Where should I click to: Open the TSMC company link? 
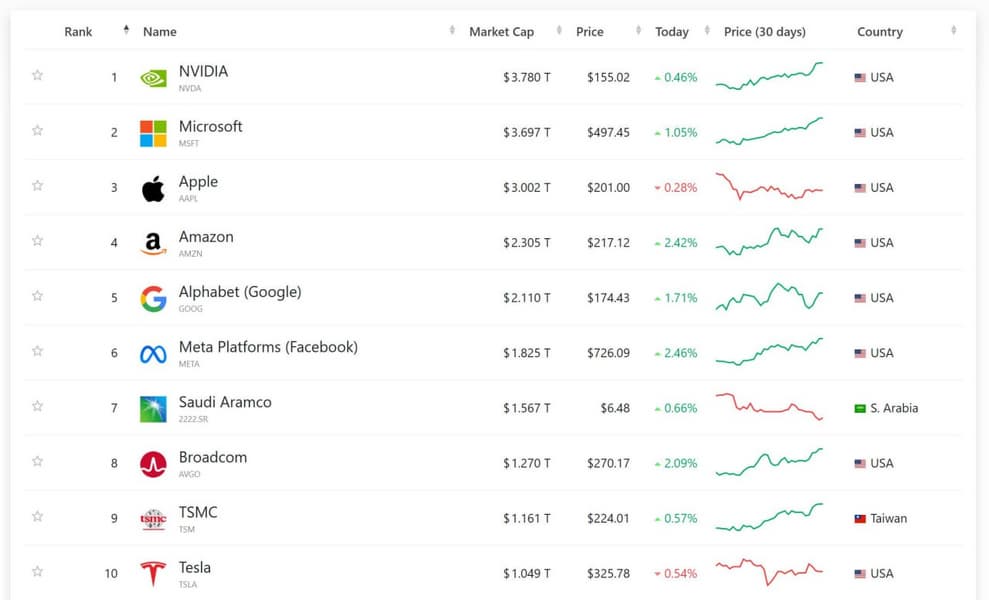(x=198, y=512)
